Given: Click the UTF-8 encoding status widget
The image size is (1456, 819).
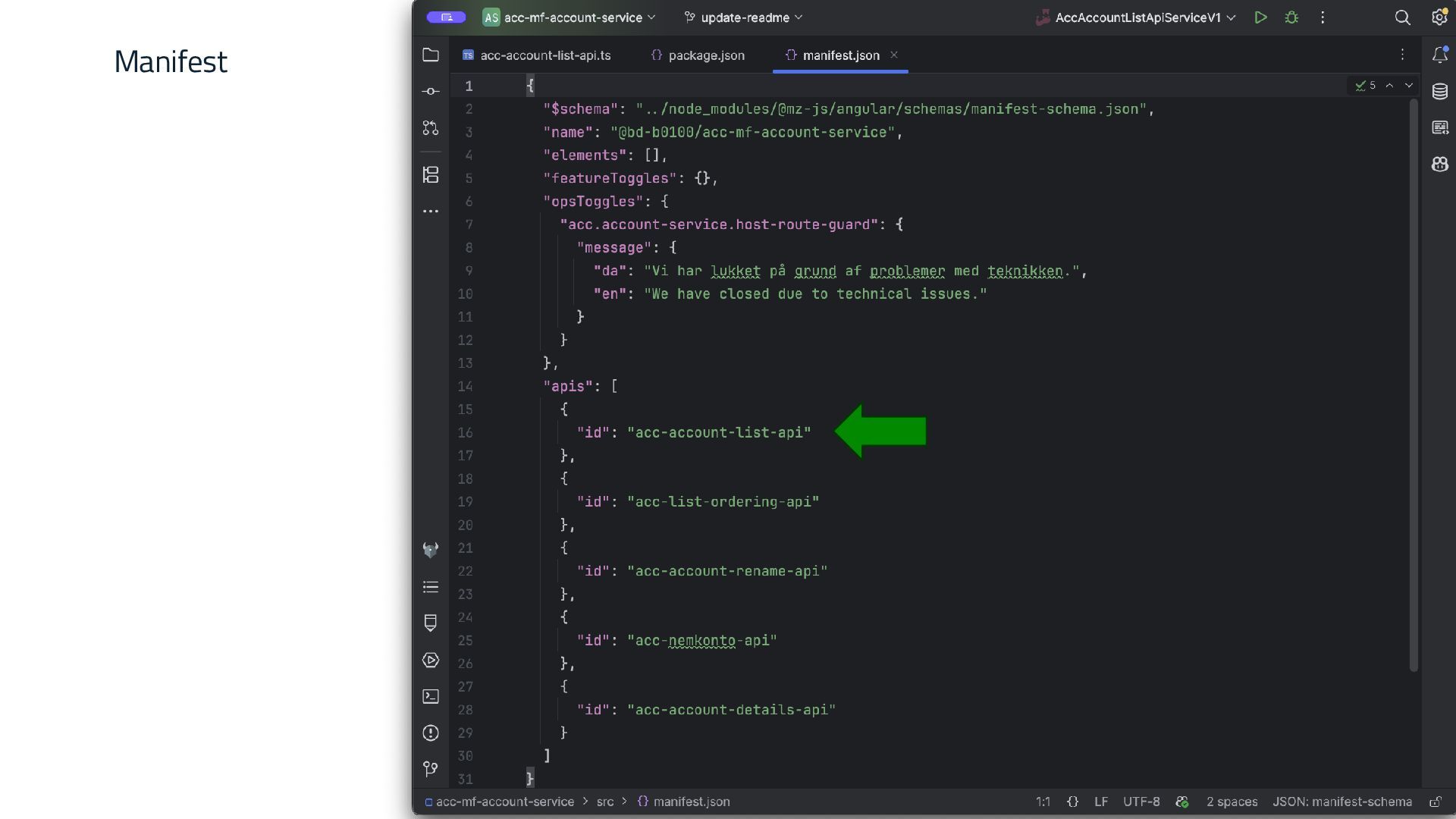Looking at the screenshot, I should 1141,802.
